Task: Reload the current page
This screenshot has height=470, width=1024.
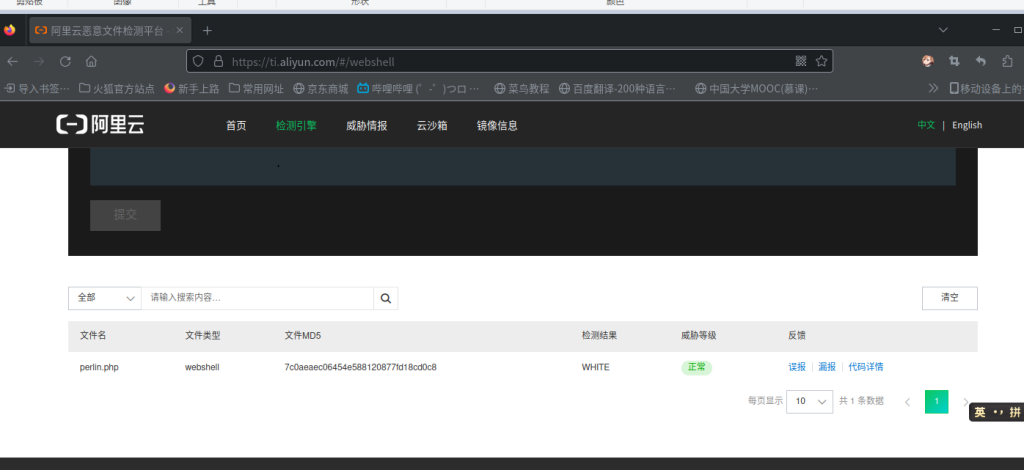Action: coord(65,61)
